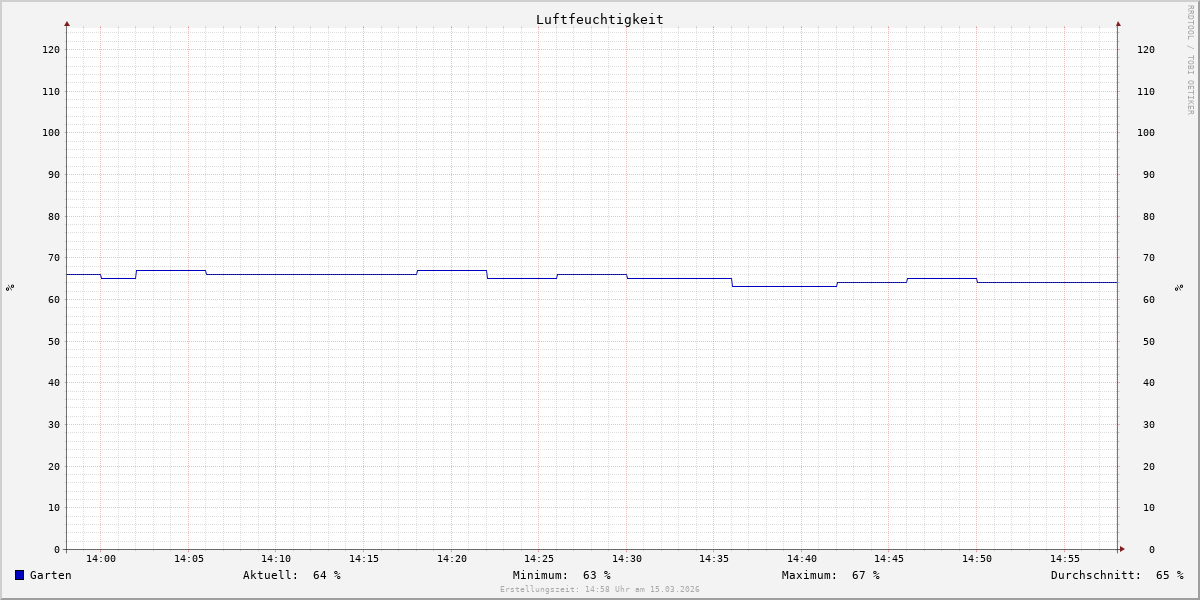Click the 60 label on the right axis

pos(1149,299)
